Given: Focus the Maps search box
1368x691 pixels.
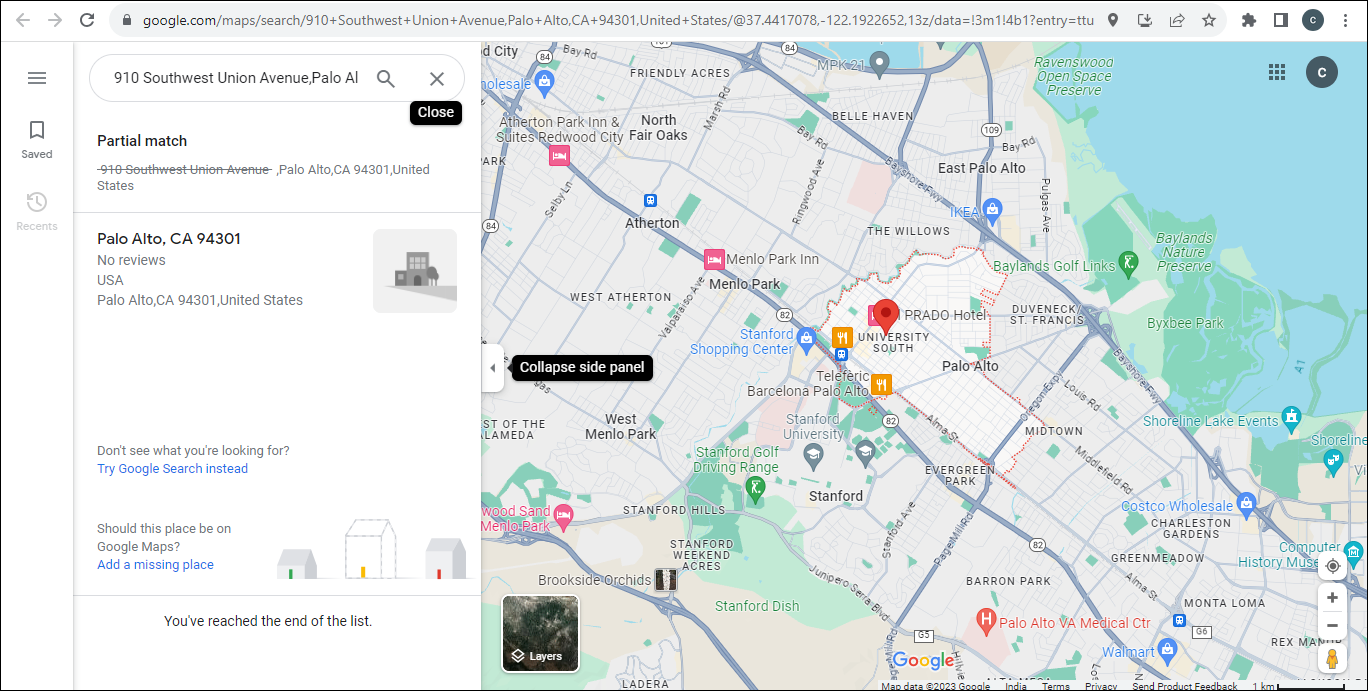Looking at the screenshot, I should coord(236,78).
